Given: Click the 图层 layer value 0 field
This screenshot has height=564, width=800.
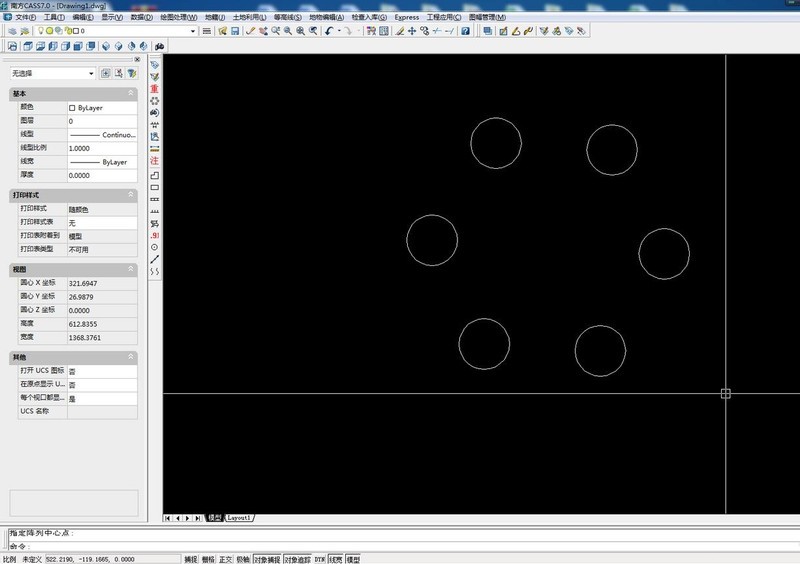Looking at the screenshot, I should click(102, 121).
